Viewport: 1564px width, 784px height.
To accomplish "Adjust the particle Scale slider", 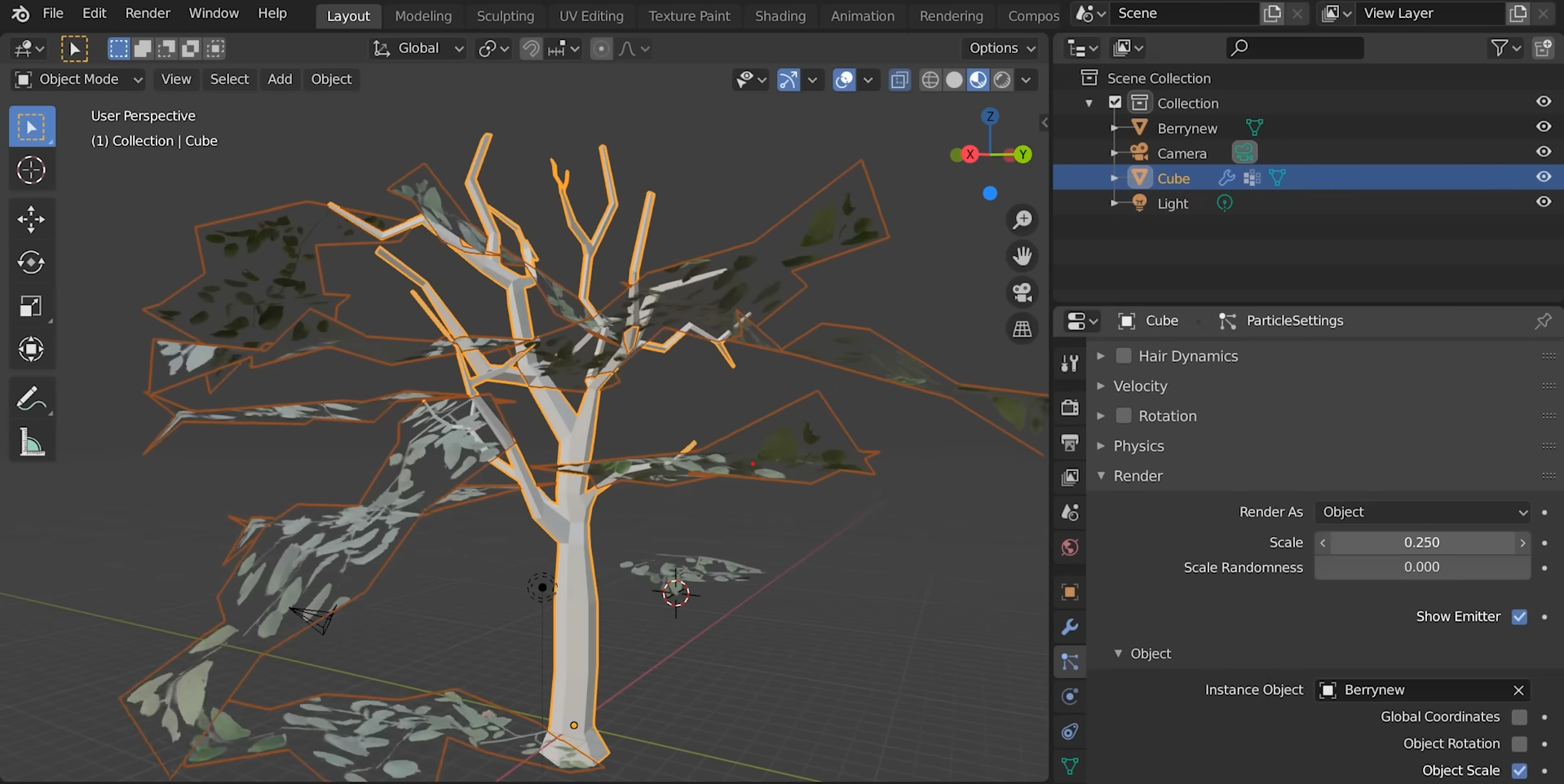I will [1422, 542].
